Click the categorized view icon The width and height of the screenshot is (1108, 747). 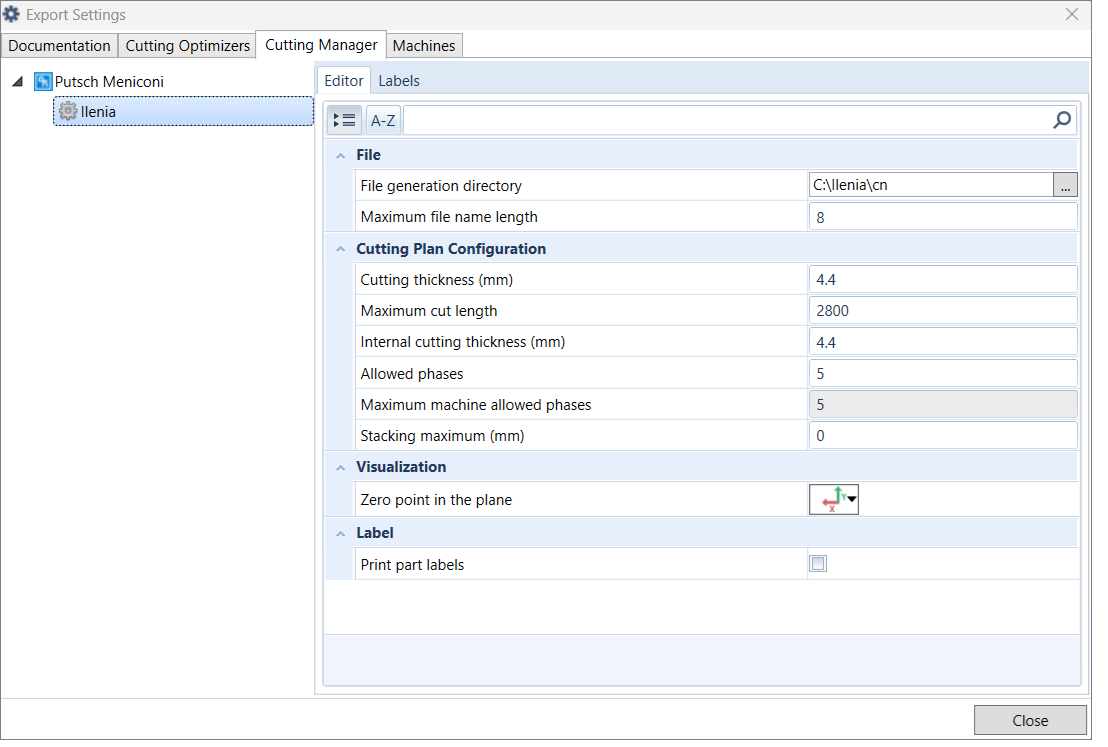[x=344, y=121]
